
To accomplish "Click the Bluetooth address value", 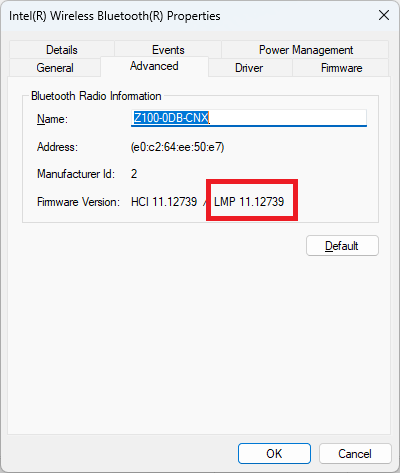I will 178,147.
